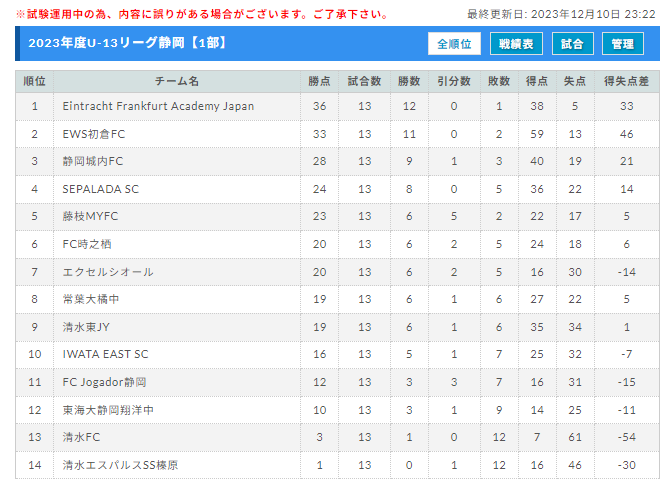Switch to the 戦績表 tab
Image resolution: width=667 pixels, height=485 pixels.
516,44
